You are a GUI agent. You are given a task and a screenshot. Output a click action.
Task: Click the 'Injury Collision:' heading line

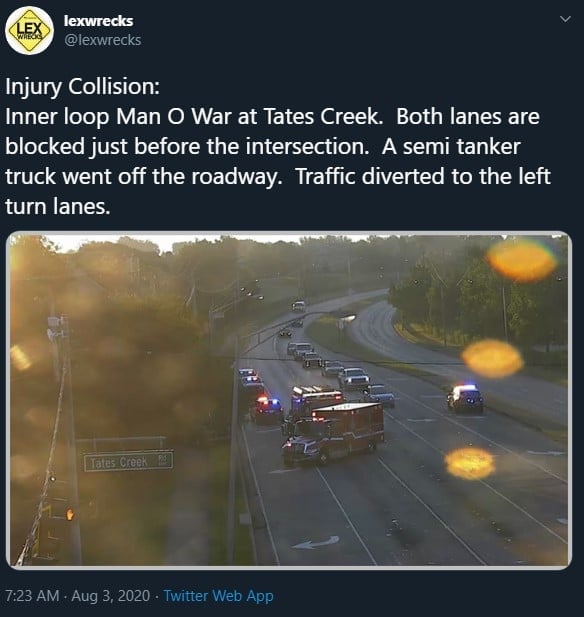[83, 86]
